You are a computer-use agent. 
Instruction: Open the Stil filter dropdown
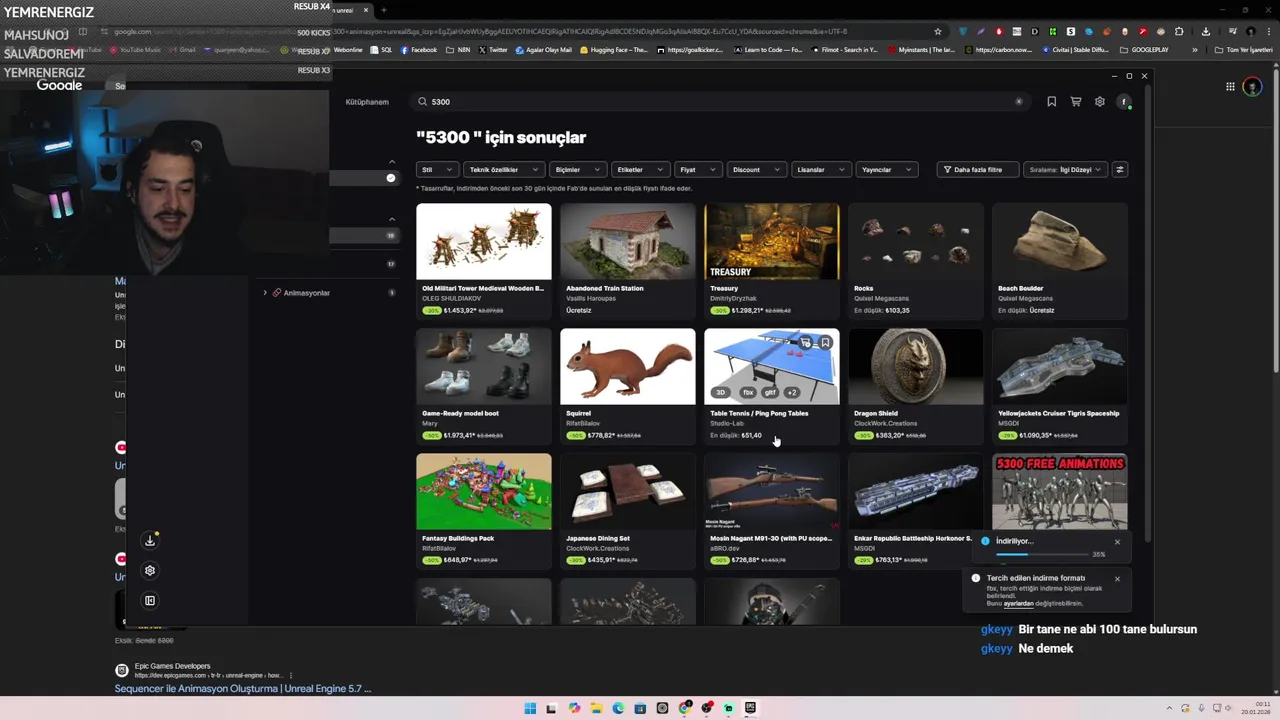(436, 169)
